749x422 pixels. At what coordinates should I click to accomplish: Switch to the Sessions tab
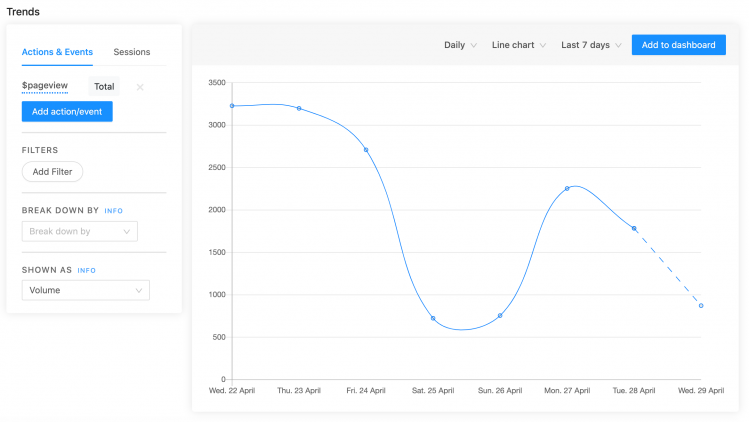tap(133, 51)
